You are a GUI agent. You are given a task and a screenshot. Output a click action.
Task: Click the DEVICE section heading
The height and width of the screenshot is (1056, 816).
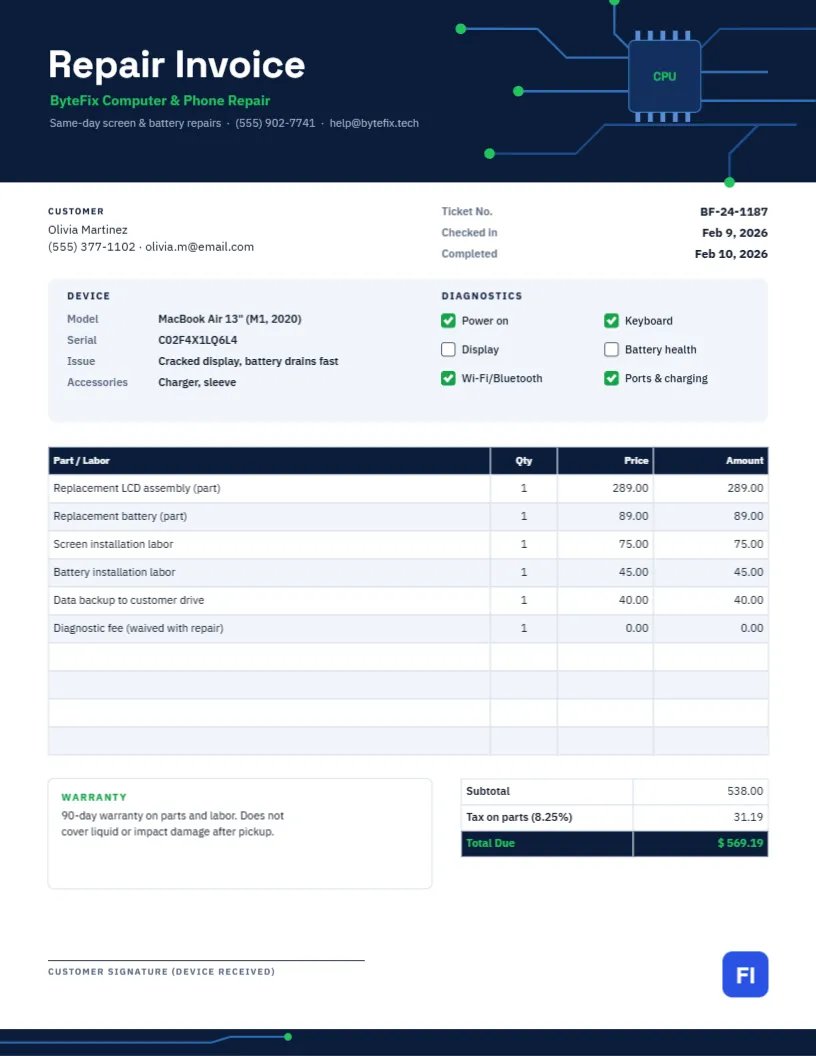(89, 296)
